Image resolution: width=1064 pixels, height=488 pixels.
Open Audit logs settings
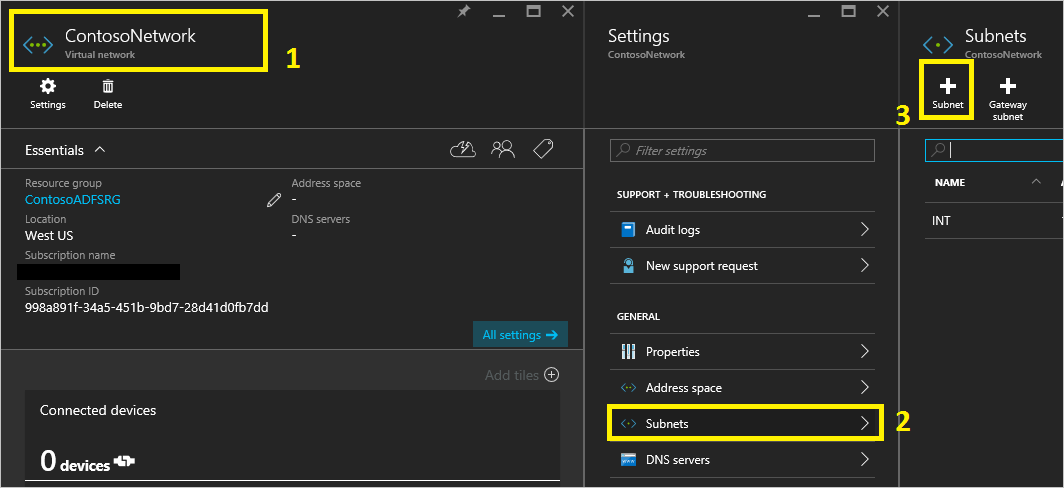[742, 230]
